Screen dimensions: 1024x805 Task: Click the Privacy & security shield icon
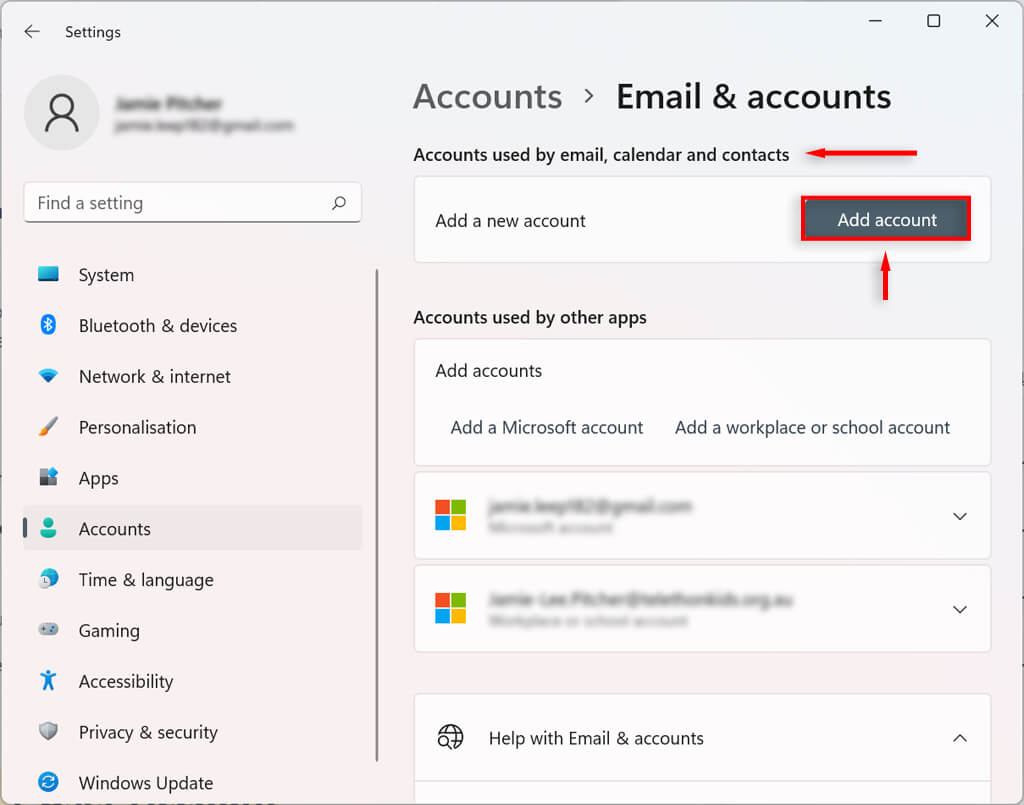coord(48,732)
